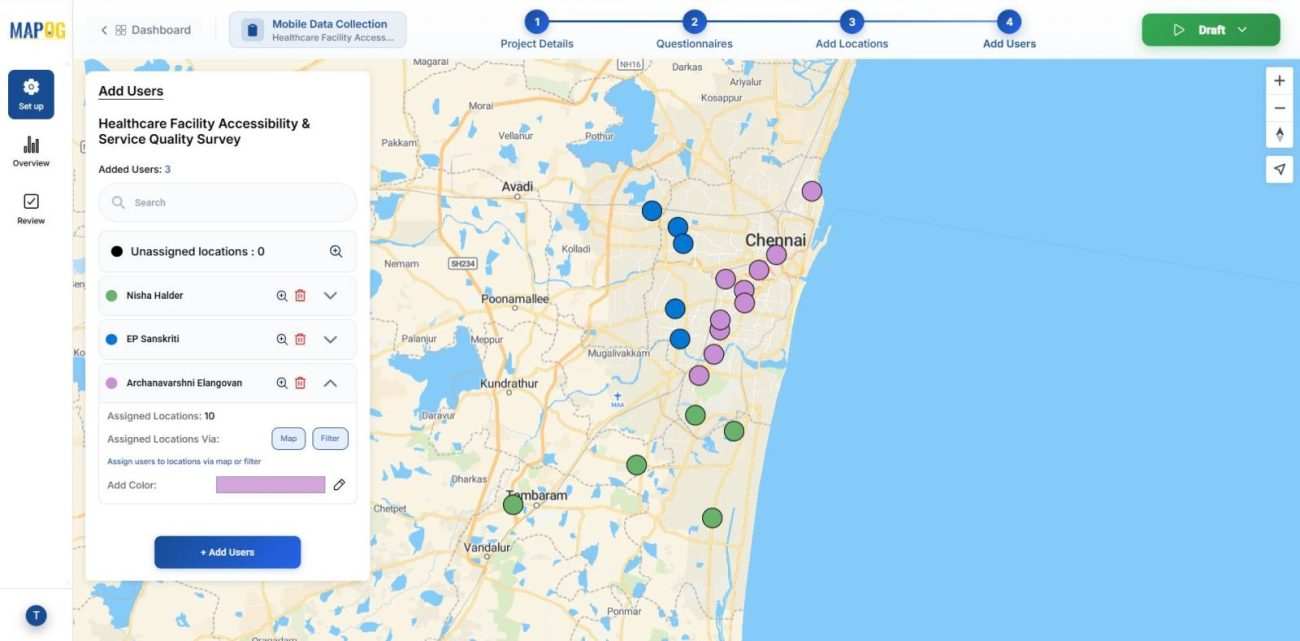
Task: Zoom to unassigned locations on map
Action: (x=336, y=250)
